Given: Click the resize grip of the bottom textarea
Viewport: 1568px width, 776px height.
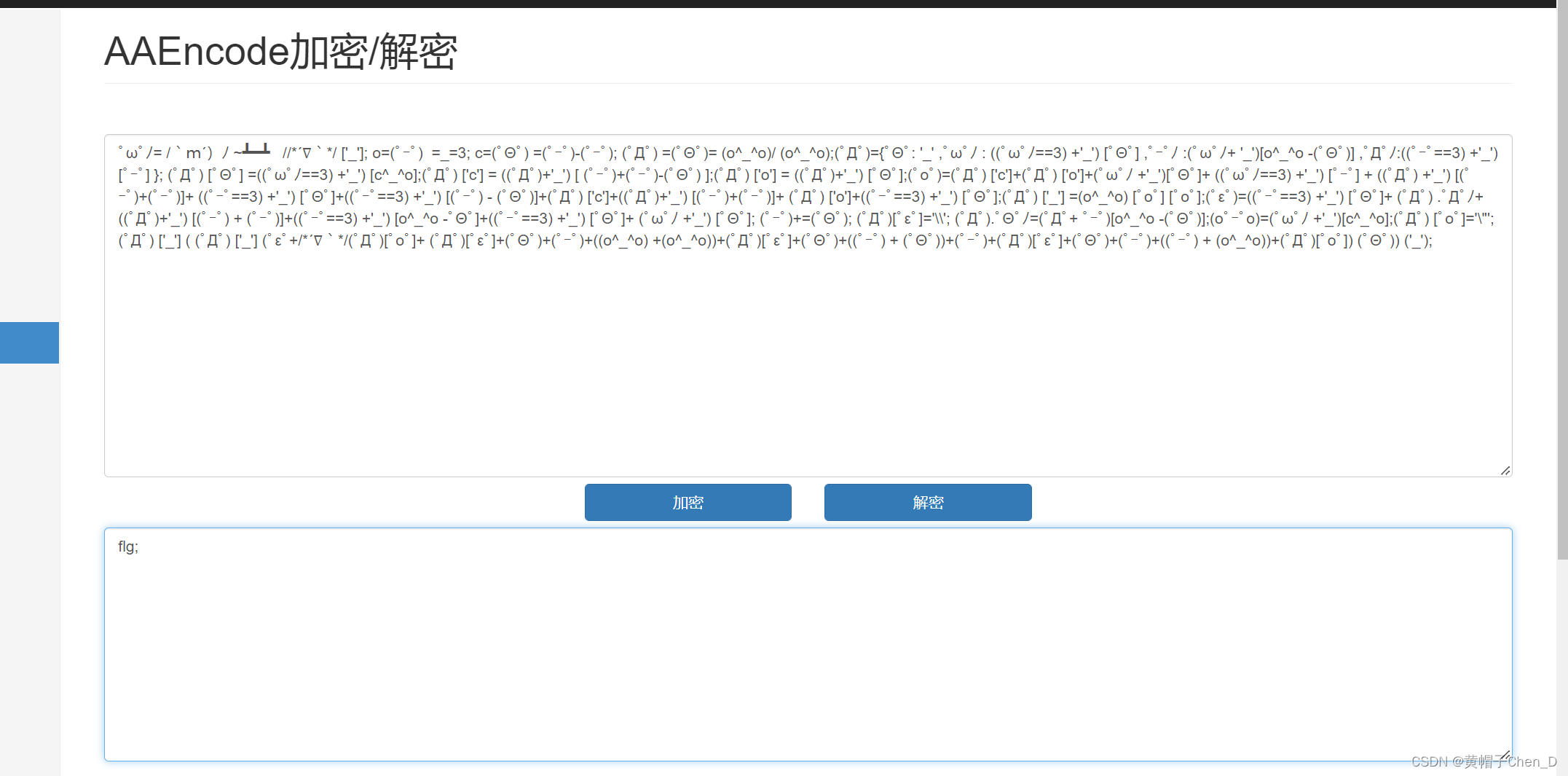Looking at the screenshot, I should [x=1505, y=755].
